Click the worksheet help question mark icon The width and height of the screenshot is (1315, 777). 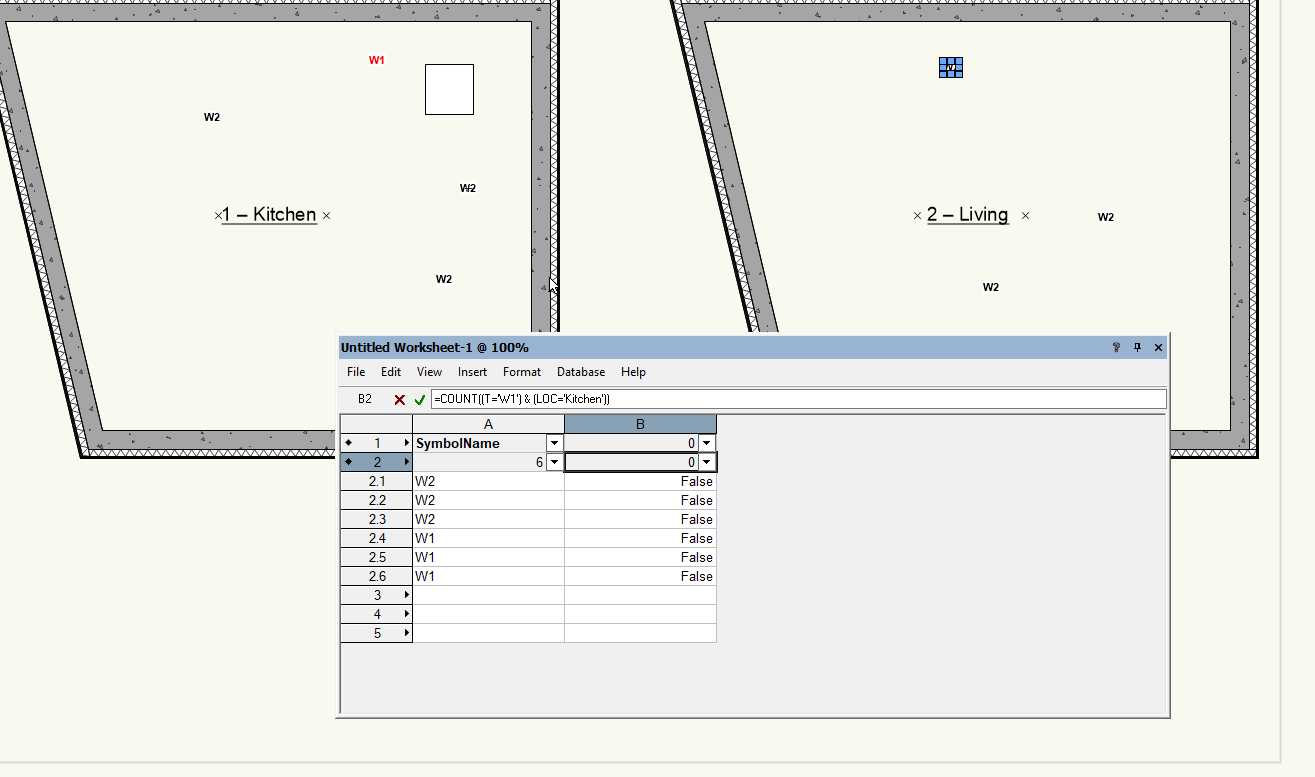tap(1116, 348)
